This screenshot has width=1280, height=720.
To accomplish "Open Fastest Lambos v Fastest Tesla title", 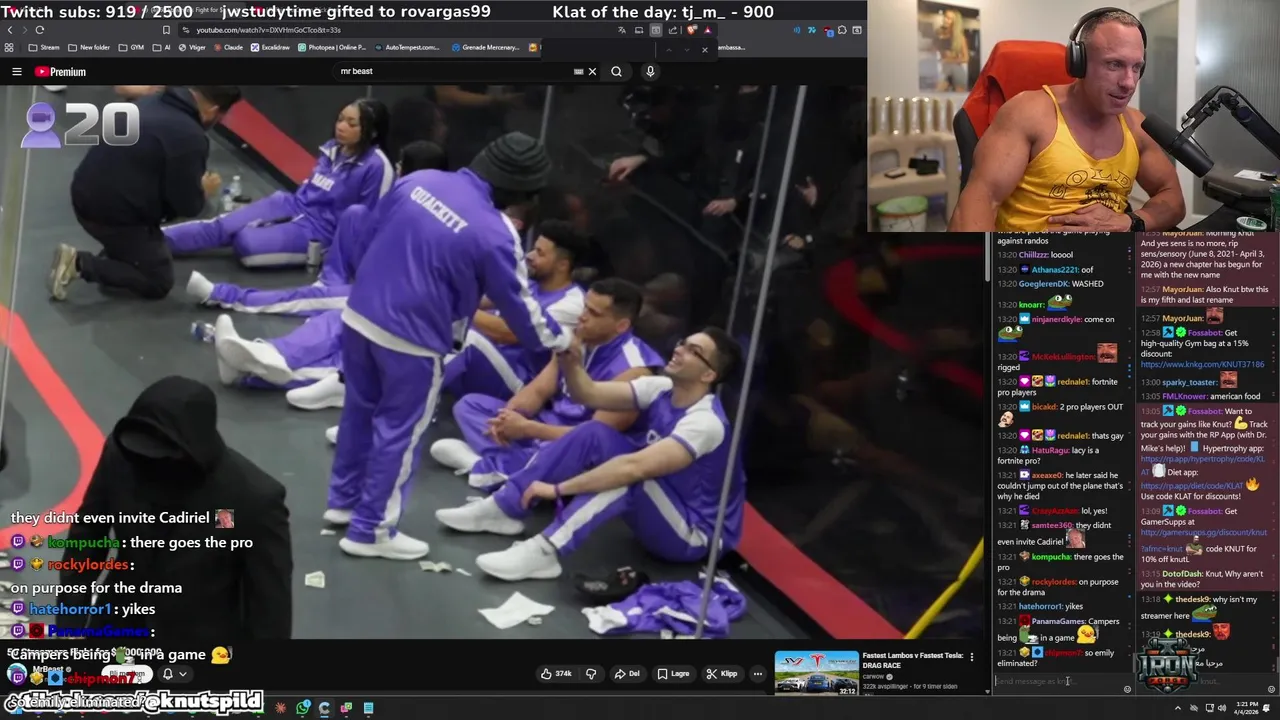I will tap(912, 660).
